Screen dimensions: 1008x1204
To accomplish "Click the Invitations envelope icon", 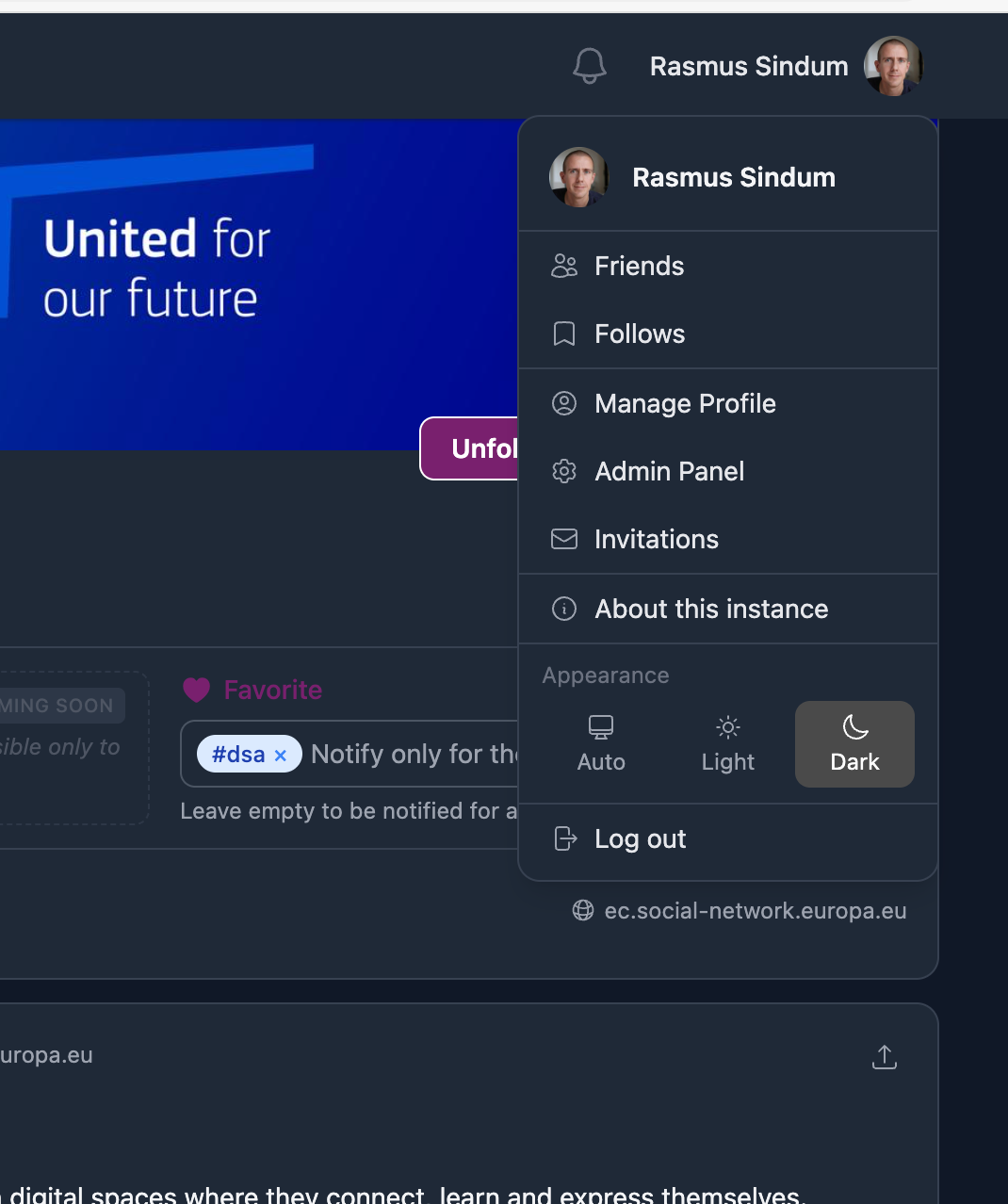I will [564, 539].
